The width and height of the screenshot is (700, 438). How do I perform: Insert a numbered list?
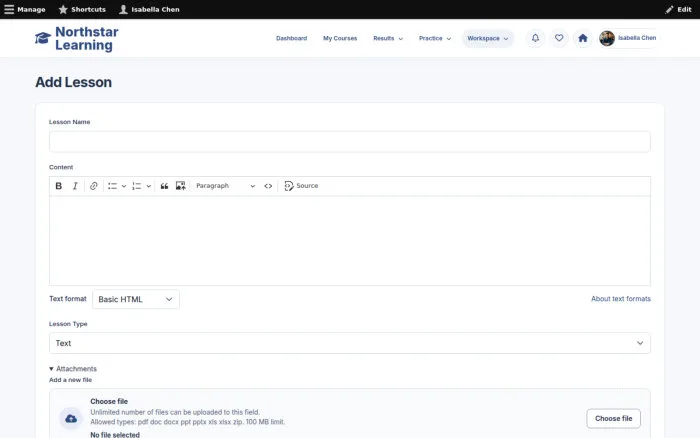point(137,186)
